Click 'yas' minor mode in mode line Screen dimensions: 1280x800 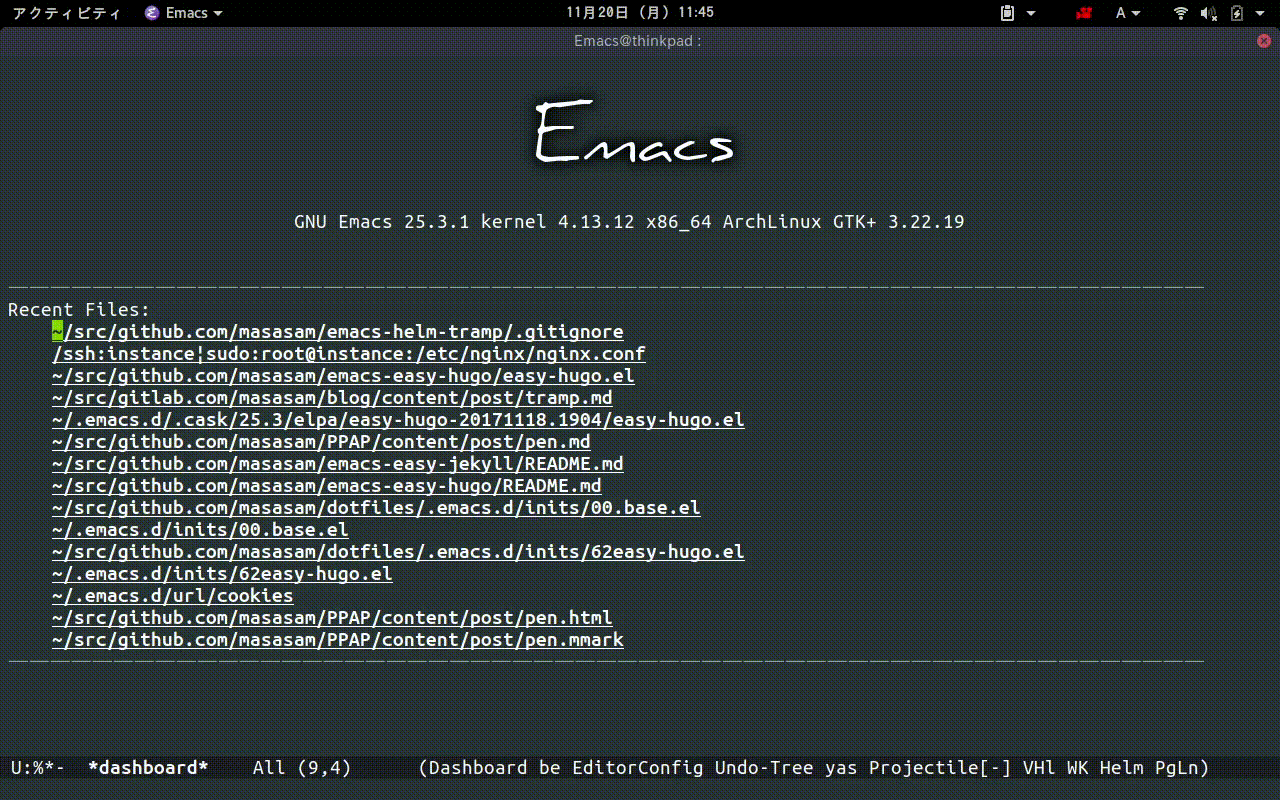842,768
